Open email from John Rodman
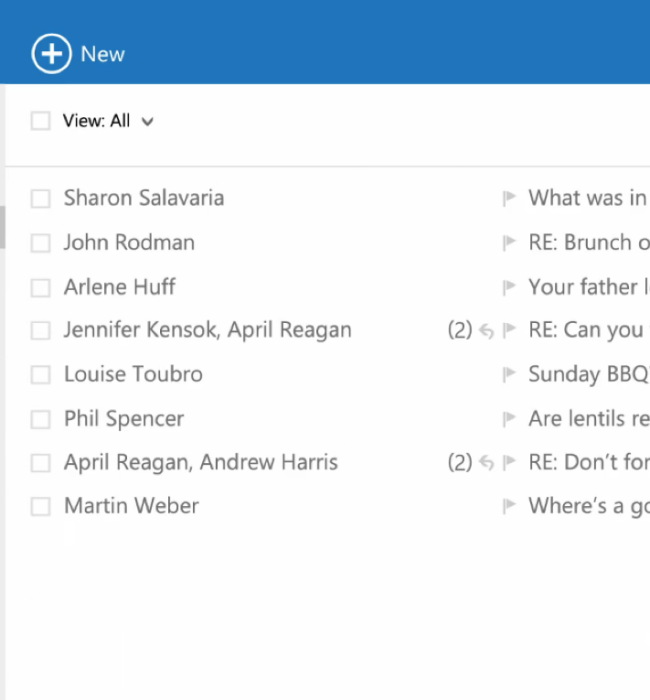 point(129,242)
